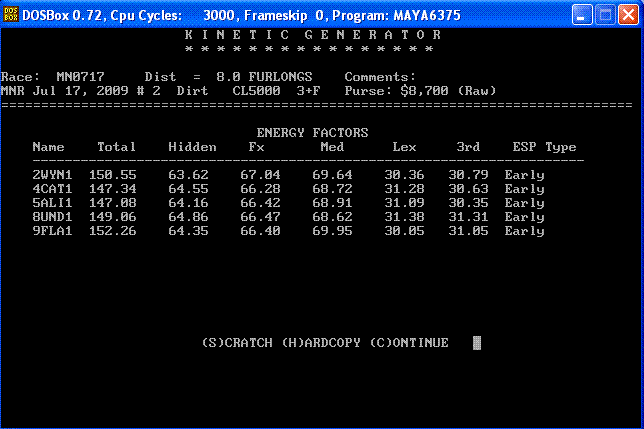The height and width of the screenshot is (429, 644).
Task: Click Fx value 66.40
Action: pos(260,231)
